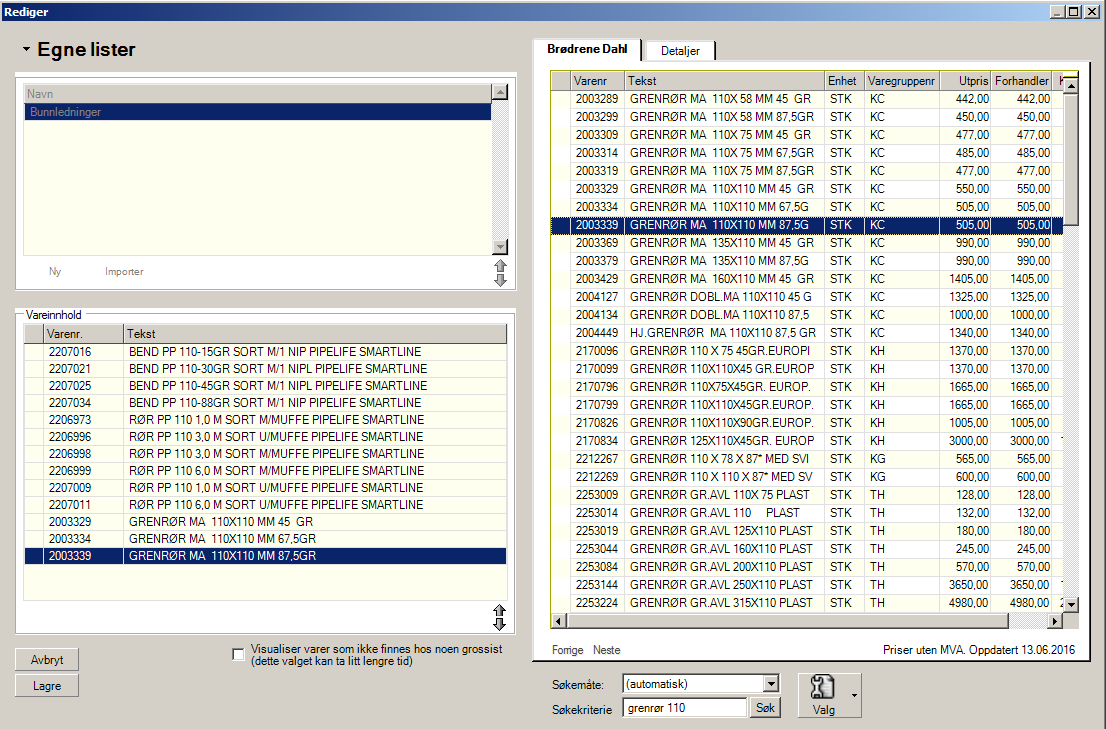This screenshot has height=729, width=1106.
Task: Select 2253014 GRENRØR GR.AVL 110 PLAST row
Action: [x=807, y=513]
